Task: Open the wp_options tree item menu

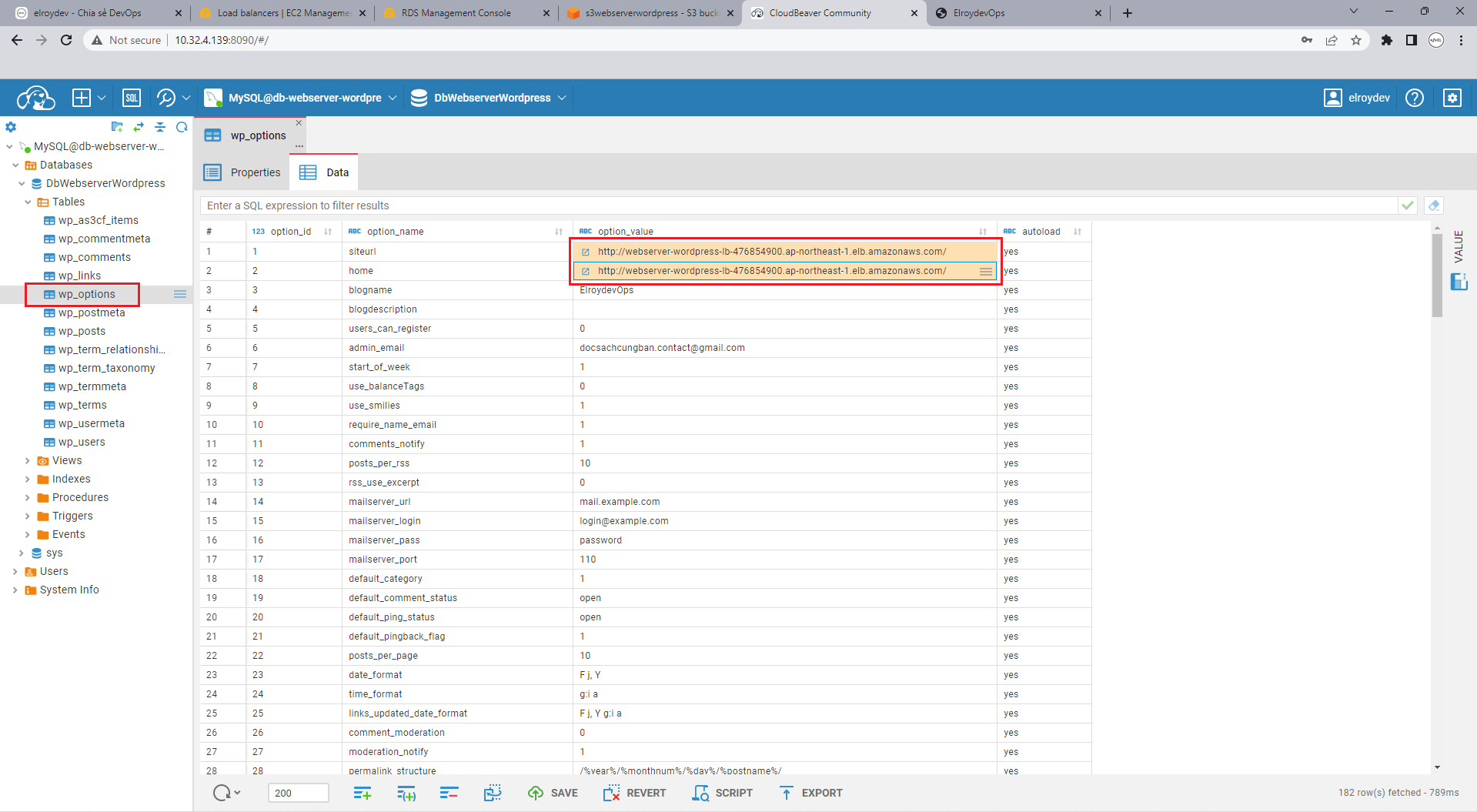Action: coord(180,294)
